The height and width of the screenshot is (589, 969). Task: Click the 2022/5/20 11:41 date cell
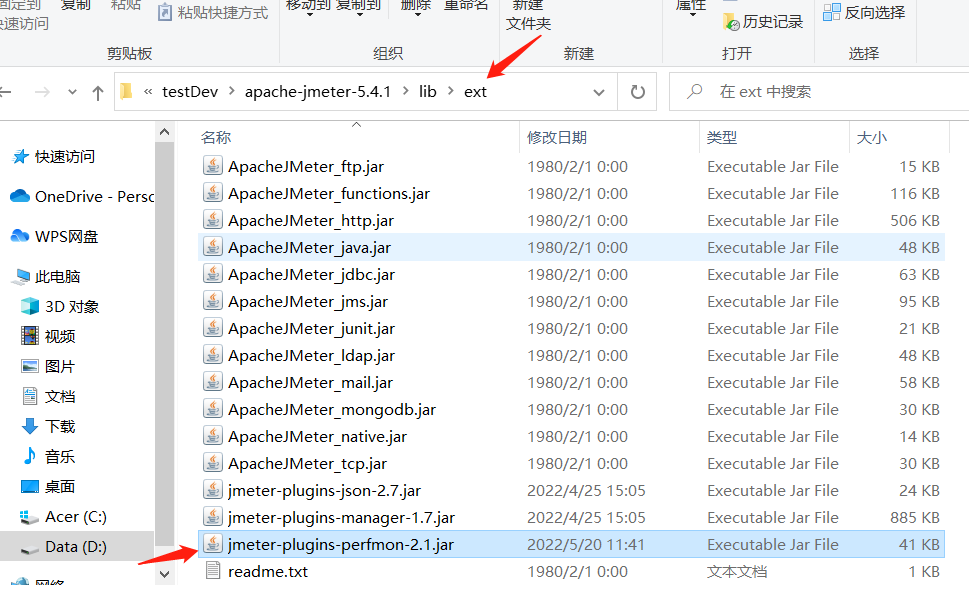(x=585, y=544)
